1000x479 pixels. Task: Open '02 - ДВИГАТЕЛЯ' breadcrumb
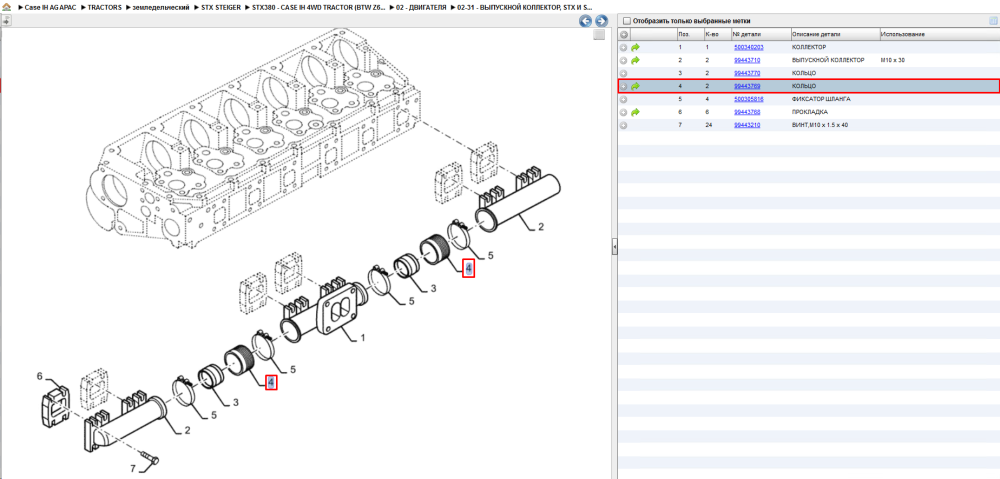(x=420, y=7)
